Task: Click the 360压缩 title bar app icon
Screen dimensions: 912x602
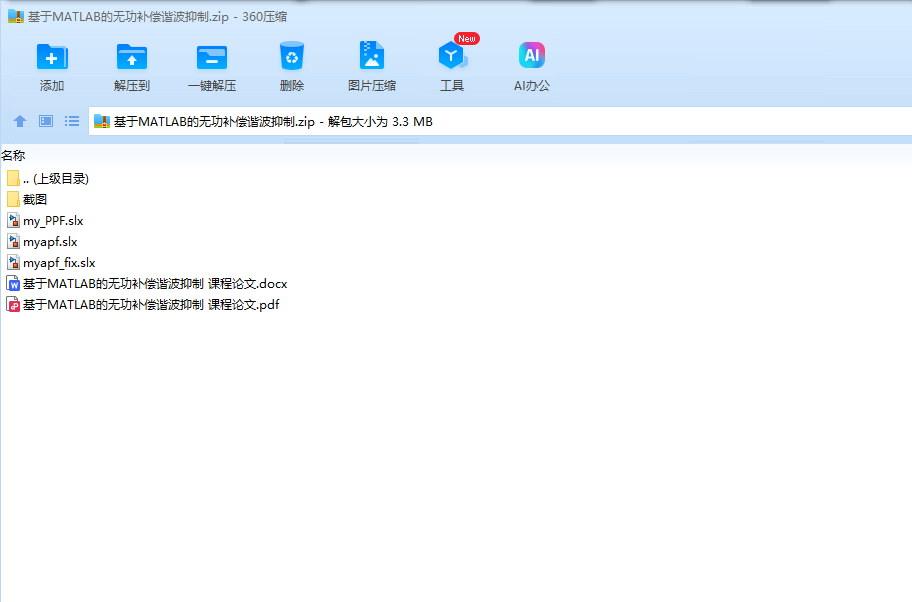Action: (x=16, y=16)
